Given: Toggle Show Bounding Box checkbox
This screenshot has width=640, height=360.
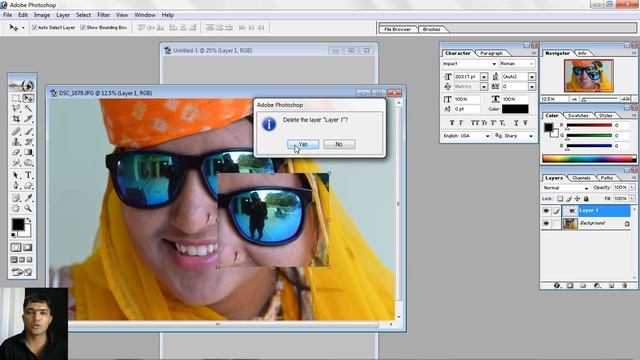Looking at the screenshot, I should (83, 27).
